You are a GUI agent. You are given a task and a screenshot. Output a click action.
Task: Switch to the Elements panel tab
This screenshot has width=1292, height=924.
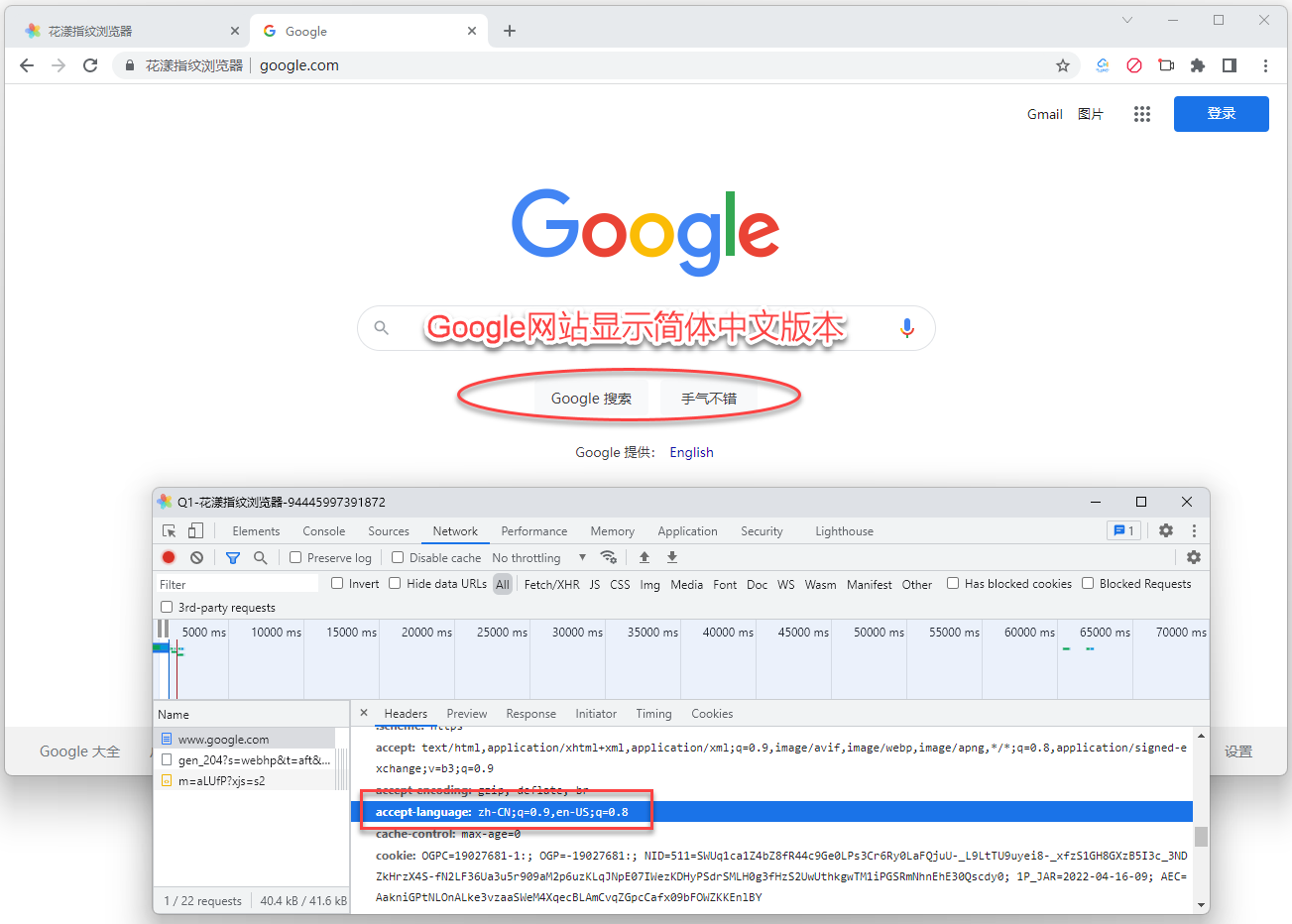point(256,531)
